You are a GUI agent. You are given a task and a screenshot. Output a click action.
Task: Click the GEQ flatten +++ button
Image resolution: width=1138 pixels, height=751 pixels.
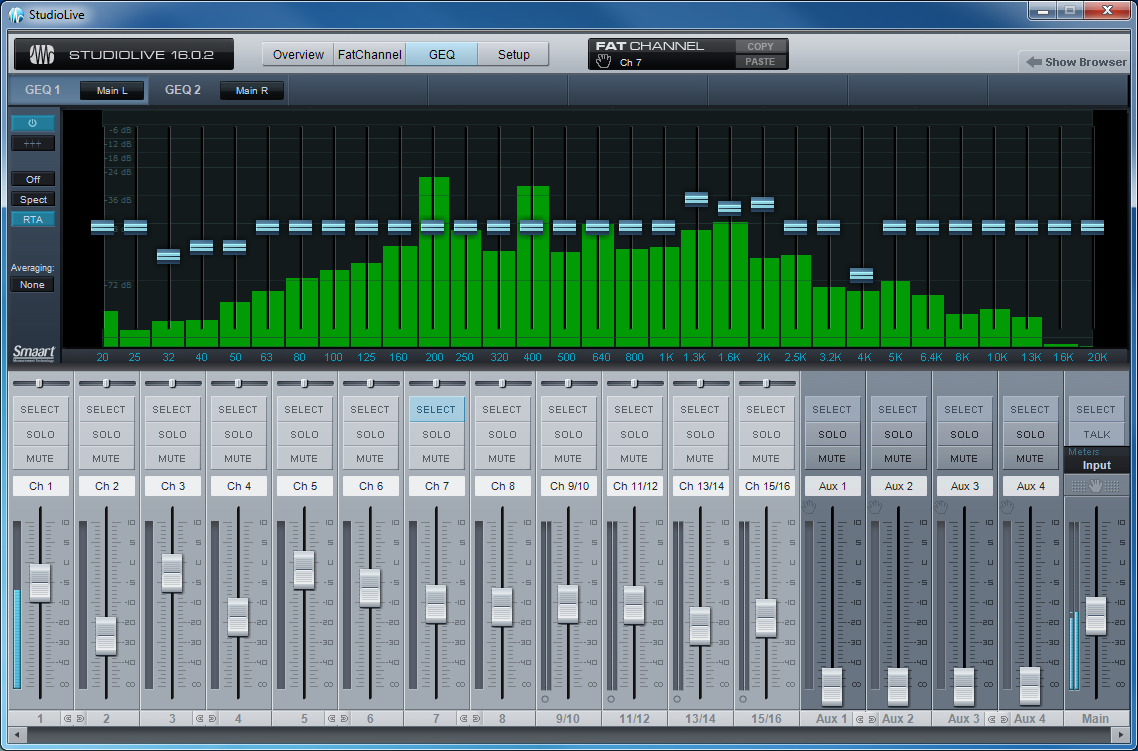33,144
